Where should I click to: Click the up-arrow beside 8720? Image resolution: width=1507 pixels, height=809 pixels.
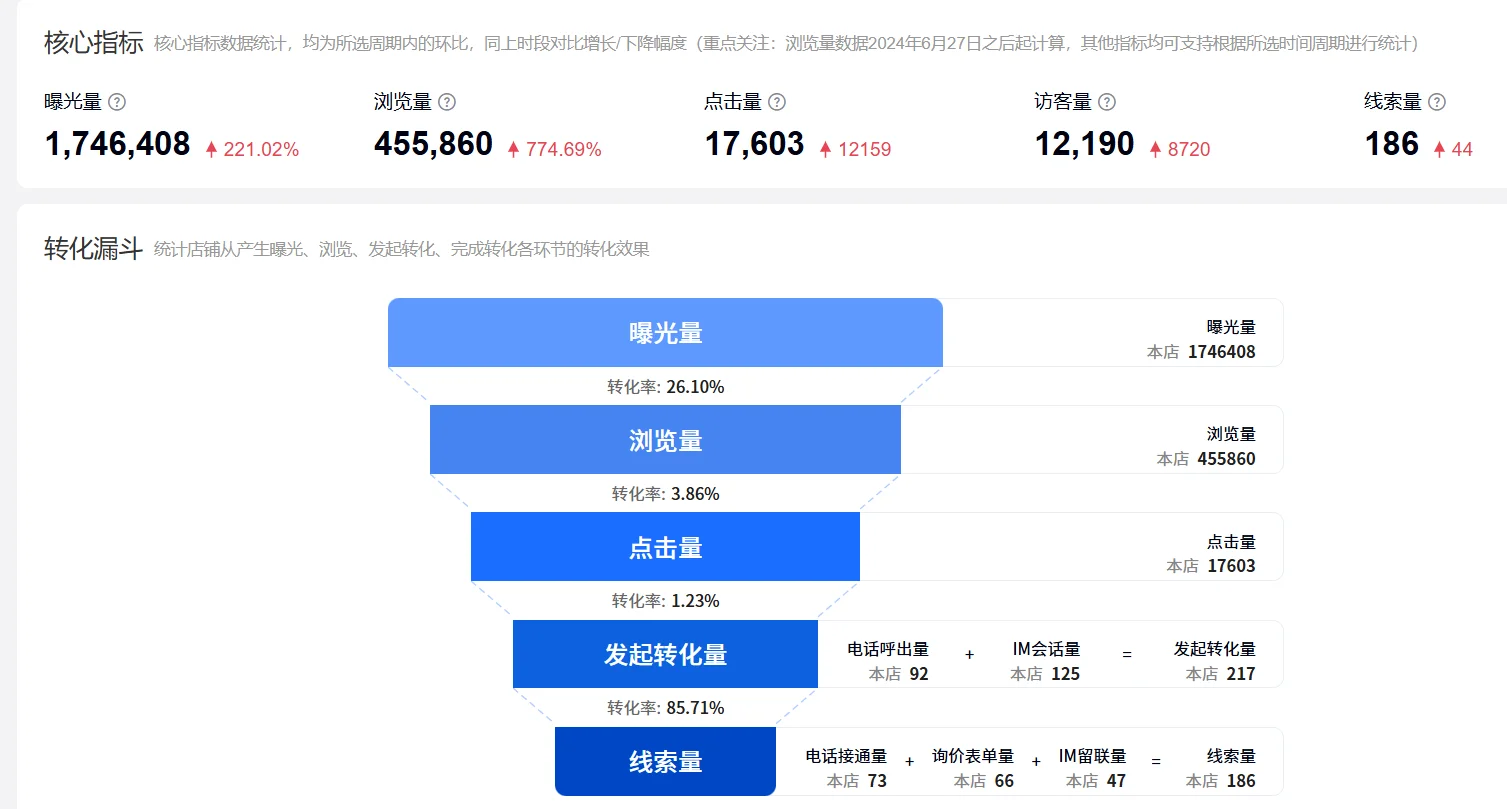click(1156, 148)
